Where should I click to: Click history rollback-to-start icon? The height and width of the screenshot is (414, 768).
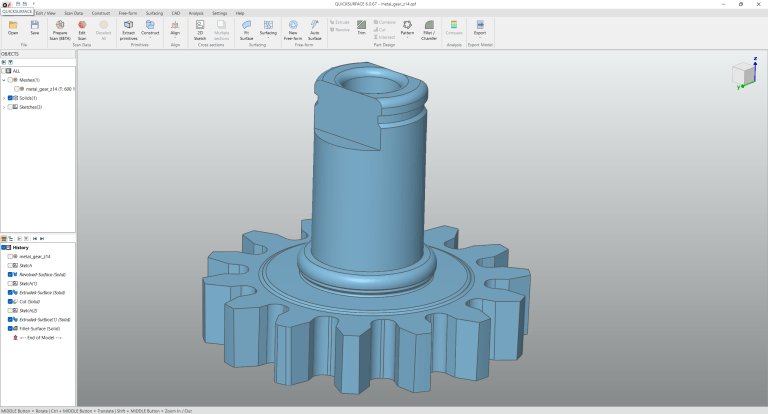35,239
